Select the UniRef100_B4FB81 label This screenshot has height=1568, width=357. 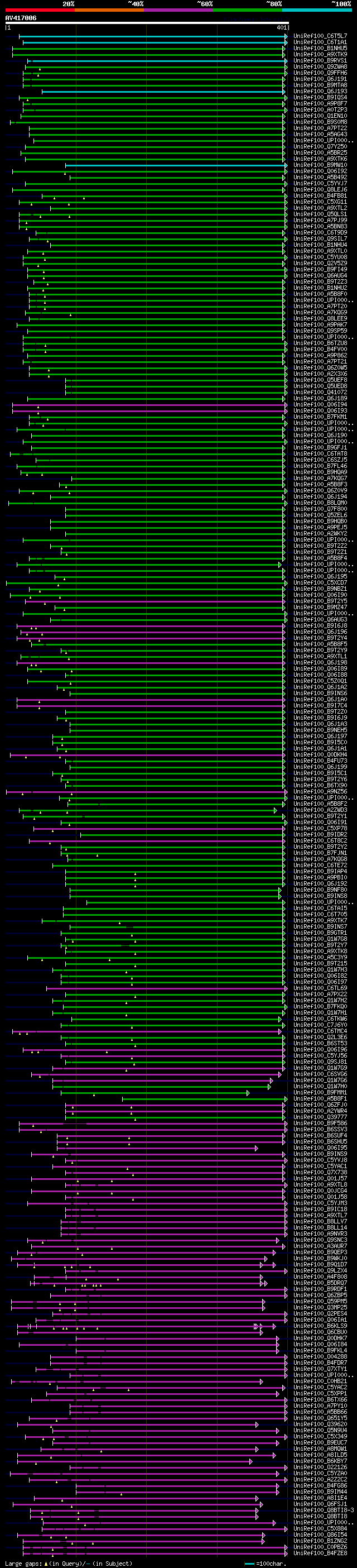click(321, 195)
